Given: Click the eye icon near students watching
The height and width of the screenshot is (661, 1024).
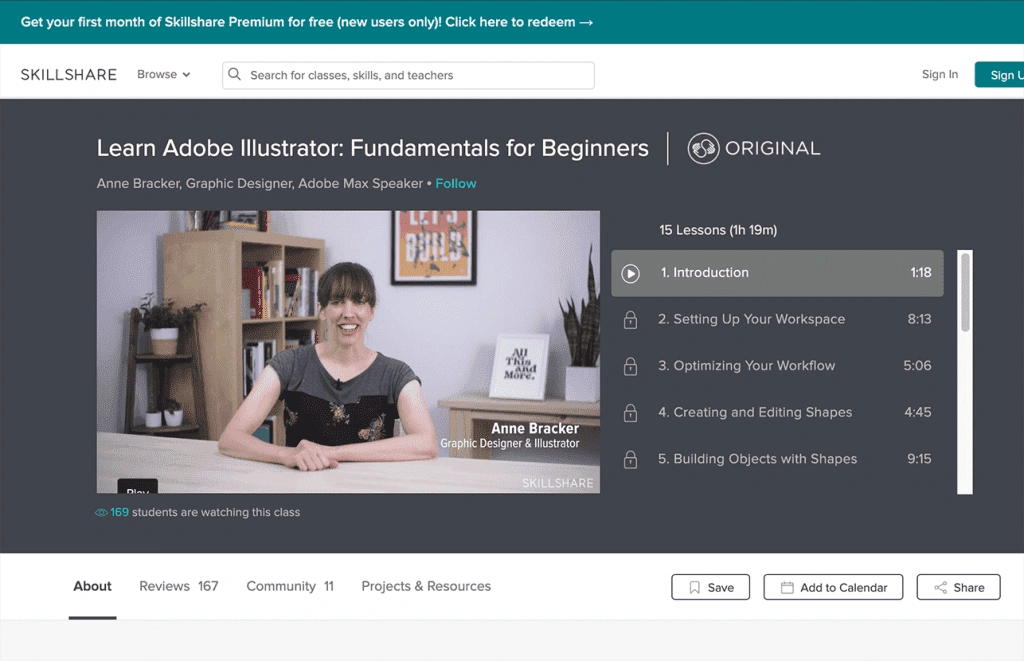Looking at the screenshot, I should coord(101,513).
